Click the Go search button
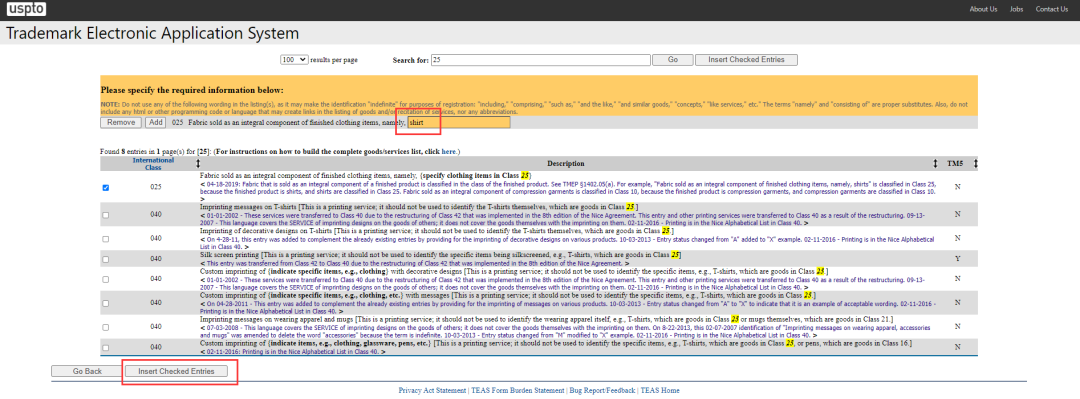The image size is (1080, 399). (673, 60)
